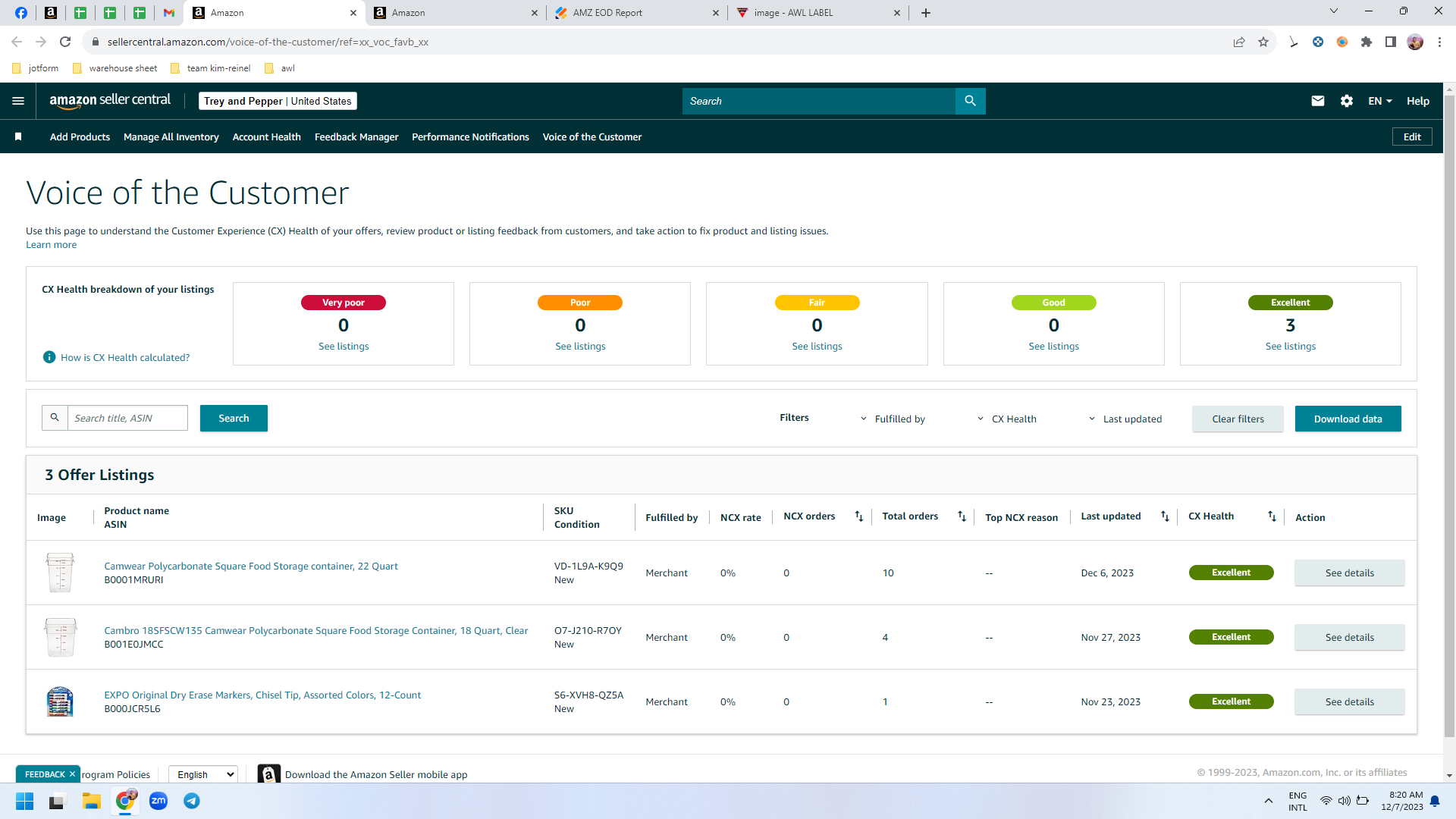Image resolution: width=1456 pixels, height=819 pixels.
Task: Open Account Health page
Action: [267, 136]
